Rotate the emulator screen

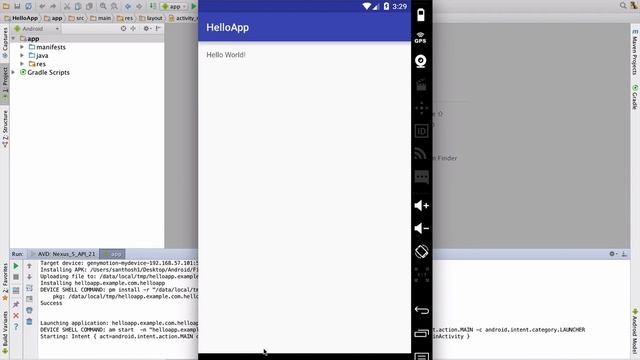(x=421, y=251)
